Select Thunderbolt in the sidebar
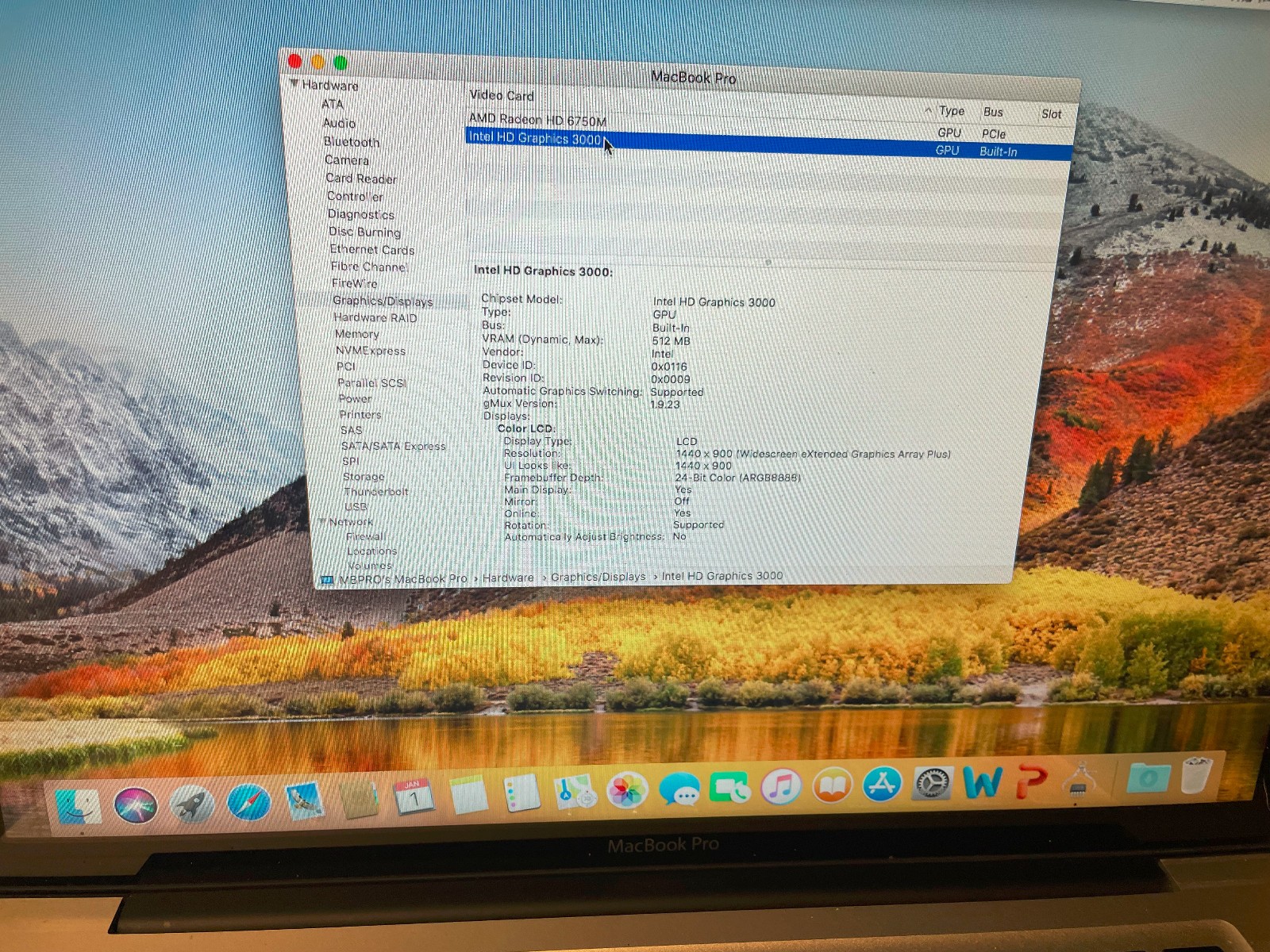The width and height of the screenshot is (1270, 952). pyautogui.click(x=376, y=492)
